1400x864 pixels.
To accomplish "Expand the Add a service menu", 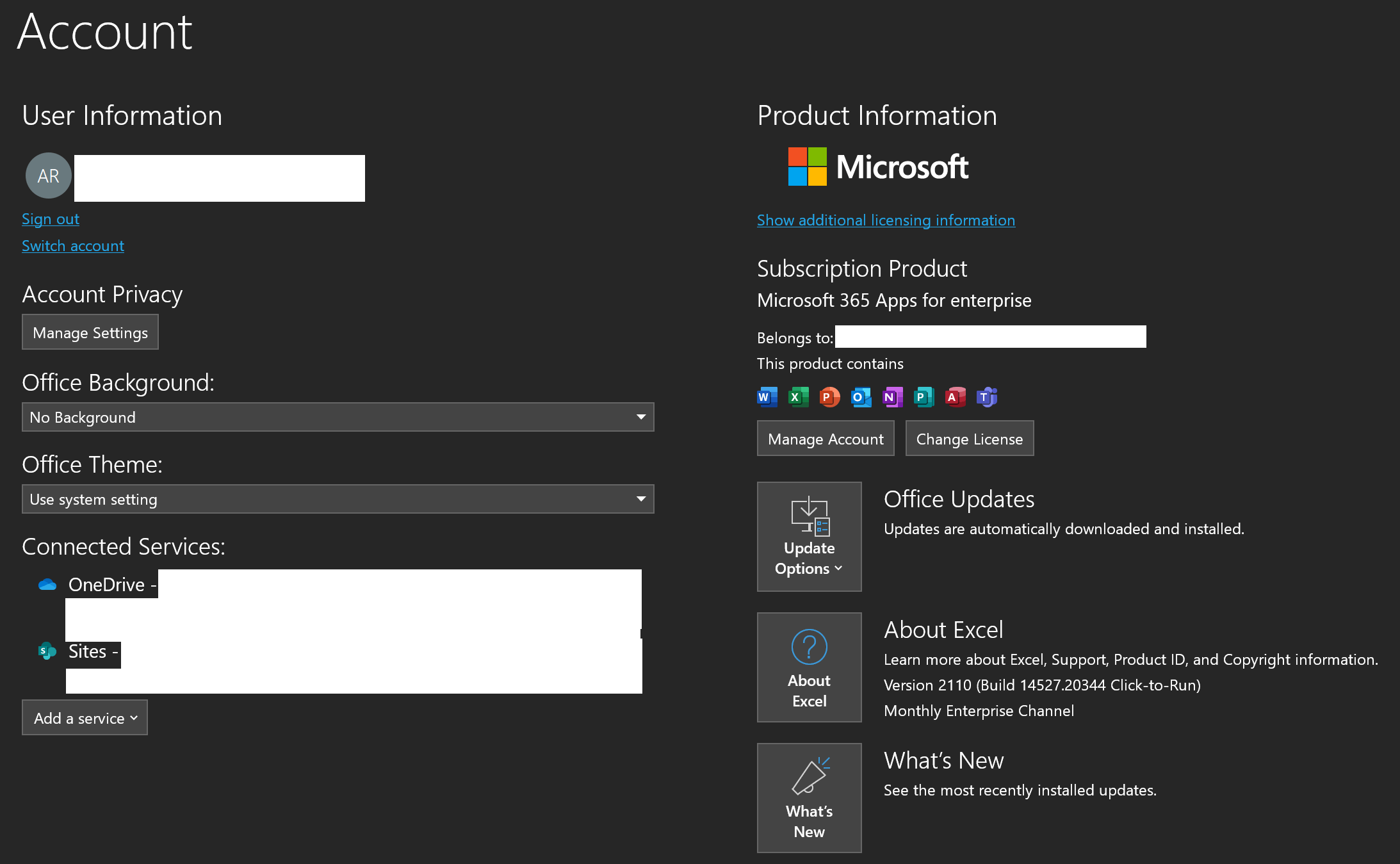I will click(x=85, y=718).
